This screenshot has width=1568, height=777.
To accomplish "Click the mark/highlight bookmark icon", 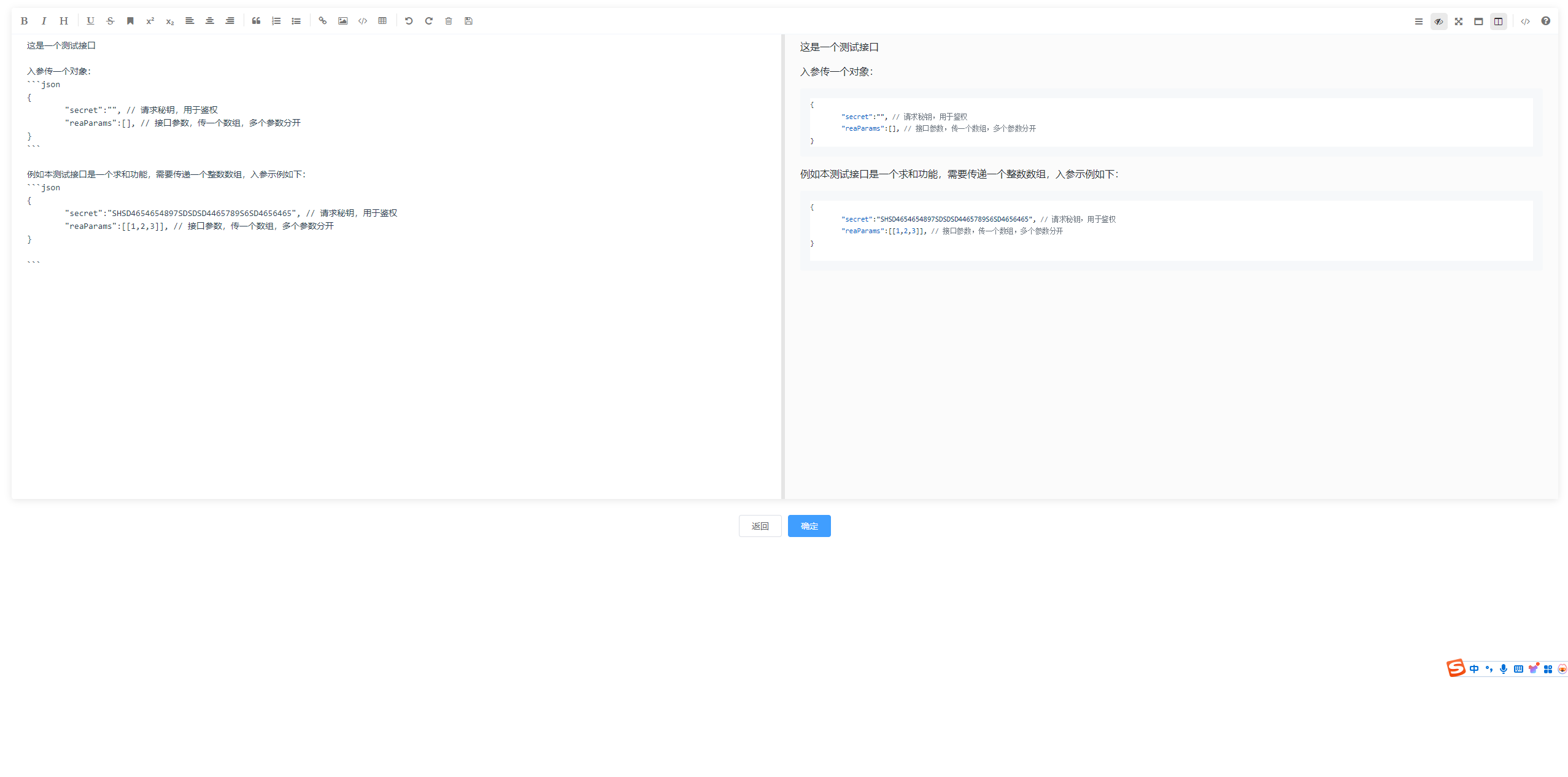I will click(x=130, y=21).
